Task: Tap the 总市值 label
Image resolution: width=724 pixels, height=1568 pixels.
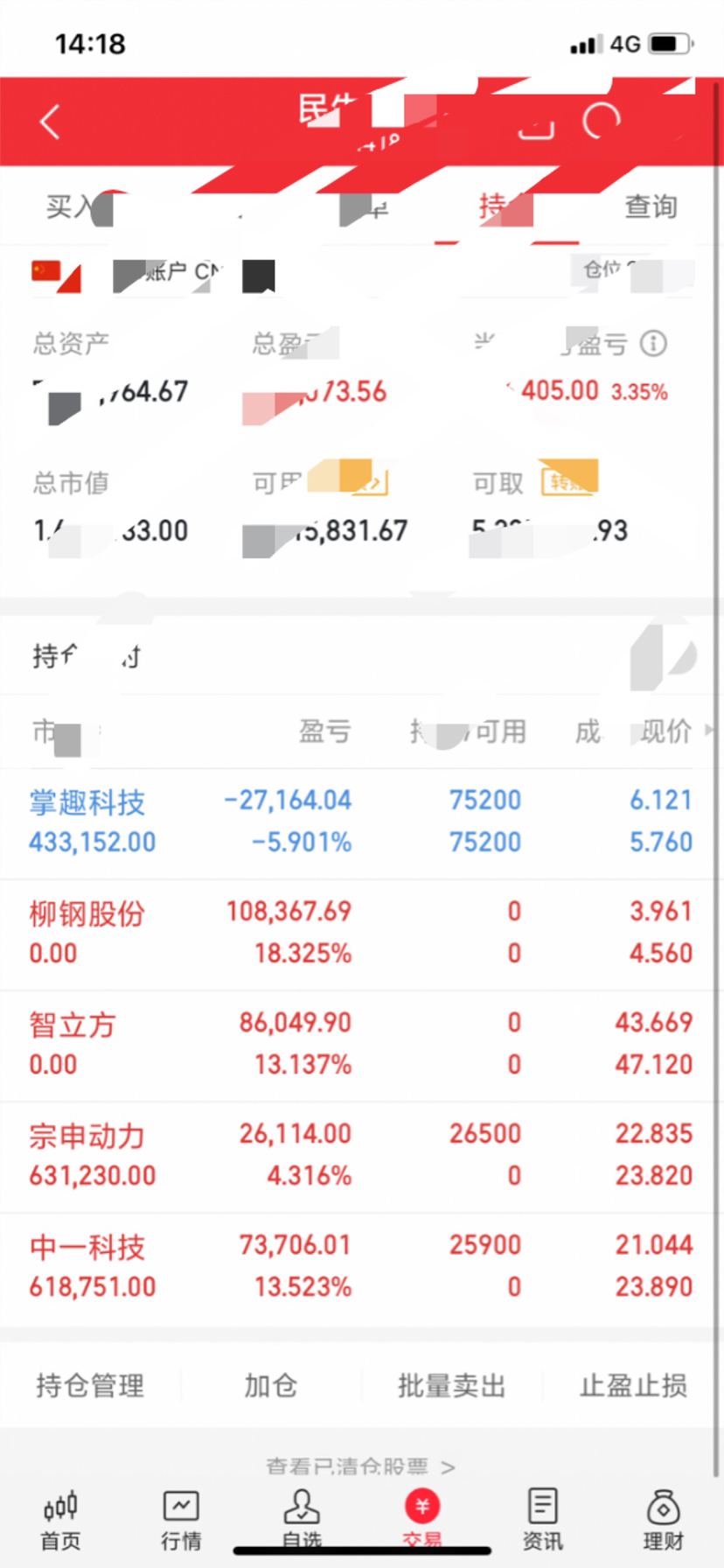Action: click(x=71, y=482)
